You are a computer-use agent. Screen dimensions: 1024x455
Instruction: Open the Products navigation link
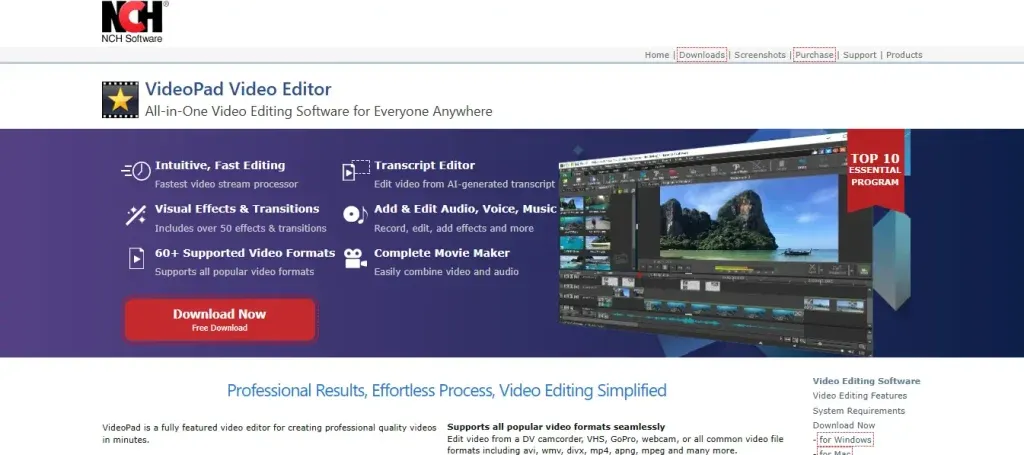[904, 55]
